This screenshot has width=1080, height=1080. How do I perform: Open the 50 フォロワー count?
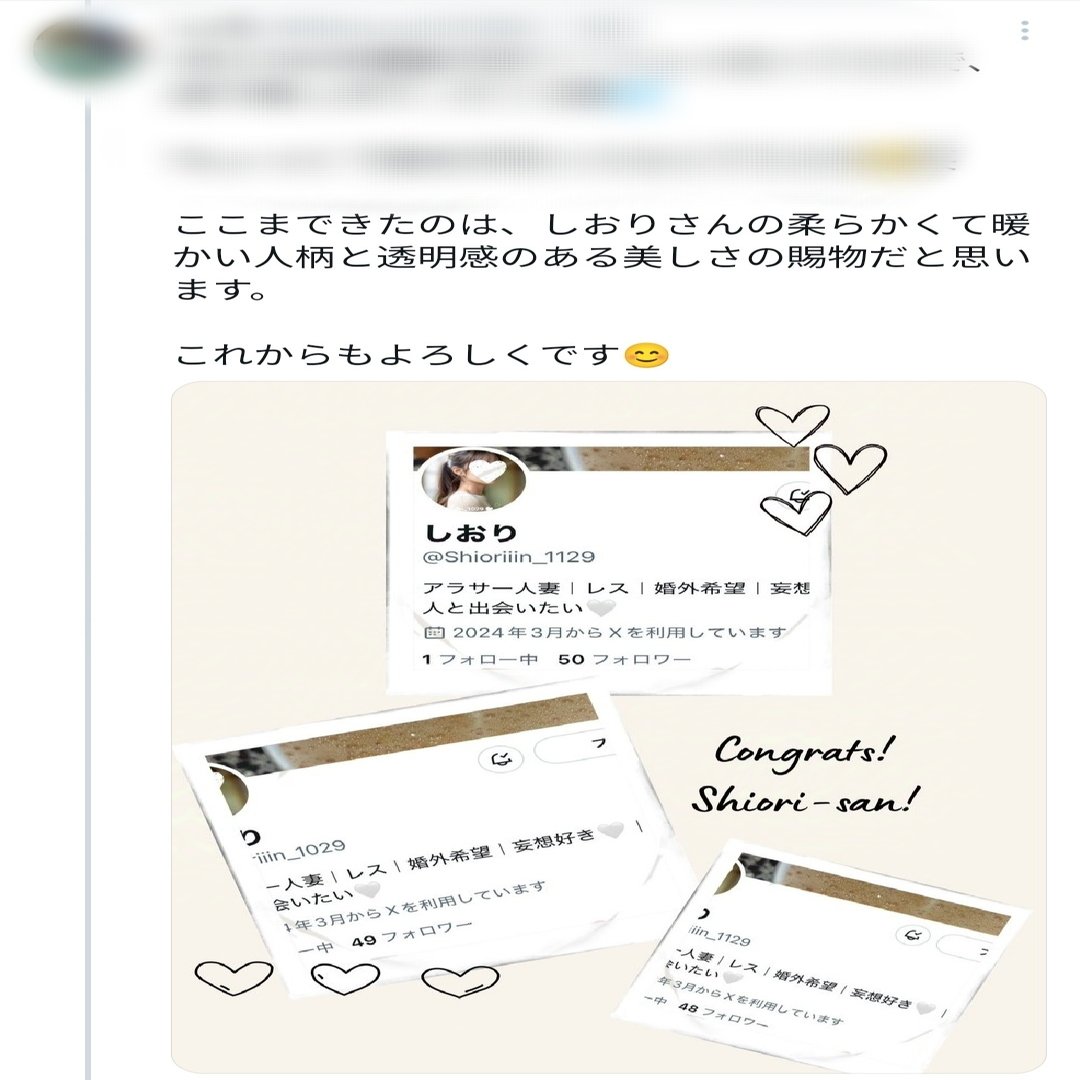coord(624,659)
